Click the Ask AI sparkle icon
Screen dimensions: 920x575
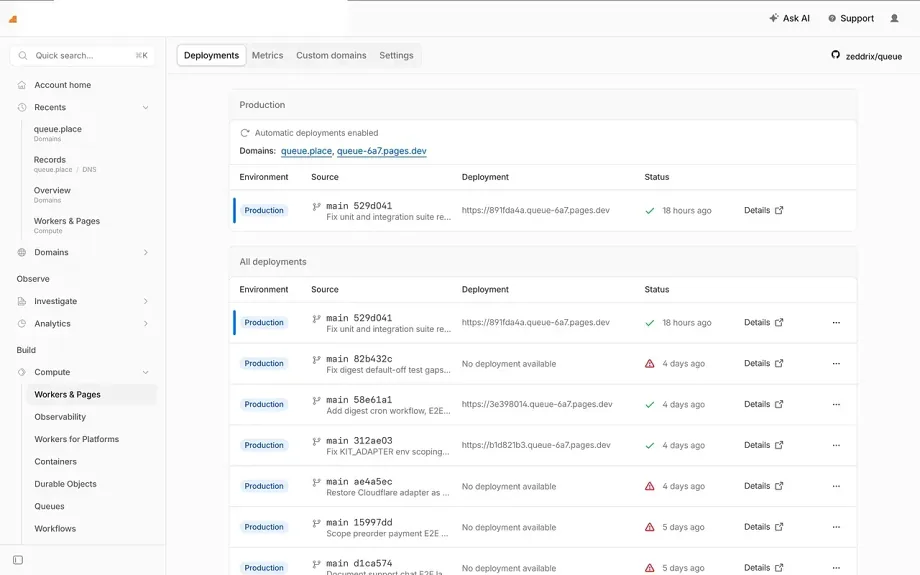[x=774, y=18]
